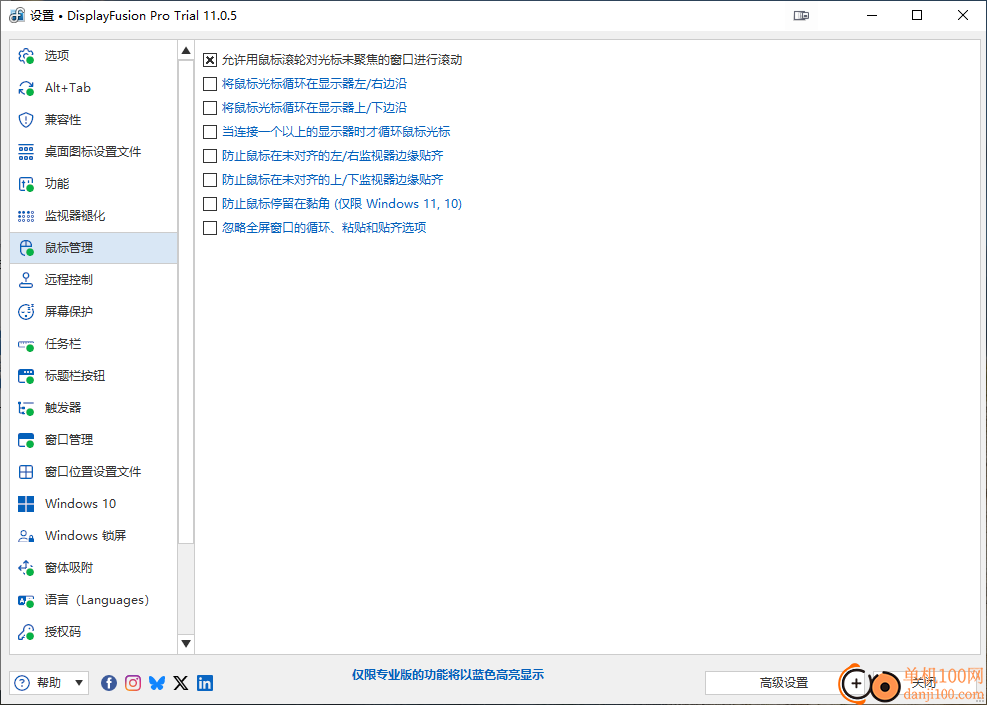The width and height of the screenshot is (987, 705).
Task: Select the 监视器褪化 label in the sidebar
Action: (75, 216)
